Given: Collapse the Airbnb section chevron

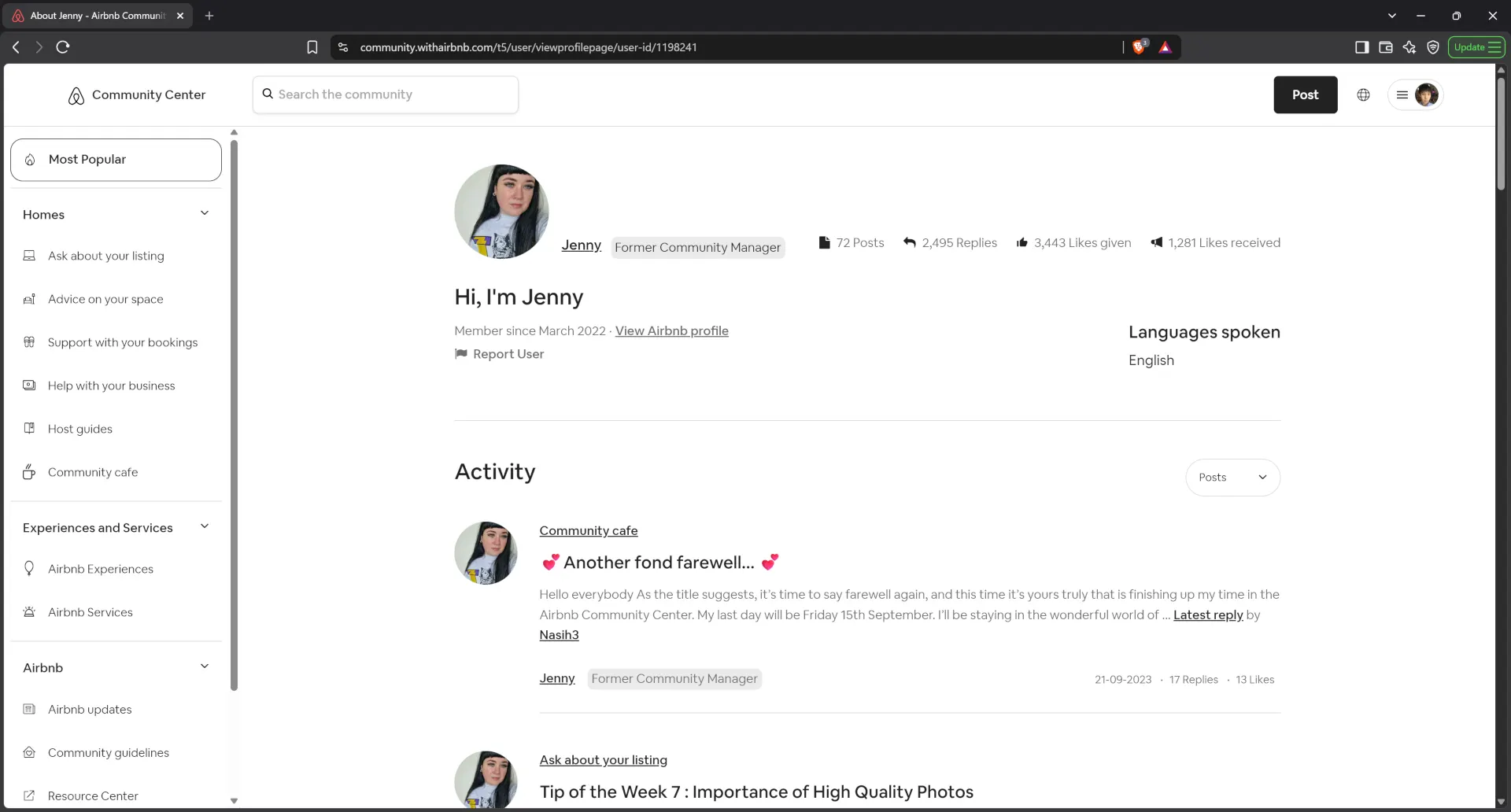Looking at the screenshot, I should [x=205, y=666].
